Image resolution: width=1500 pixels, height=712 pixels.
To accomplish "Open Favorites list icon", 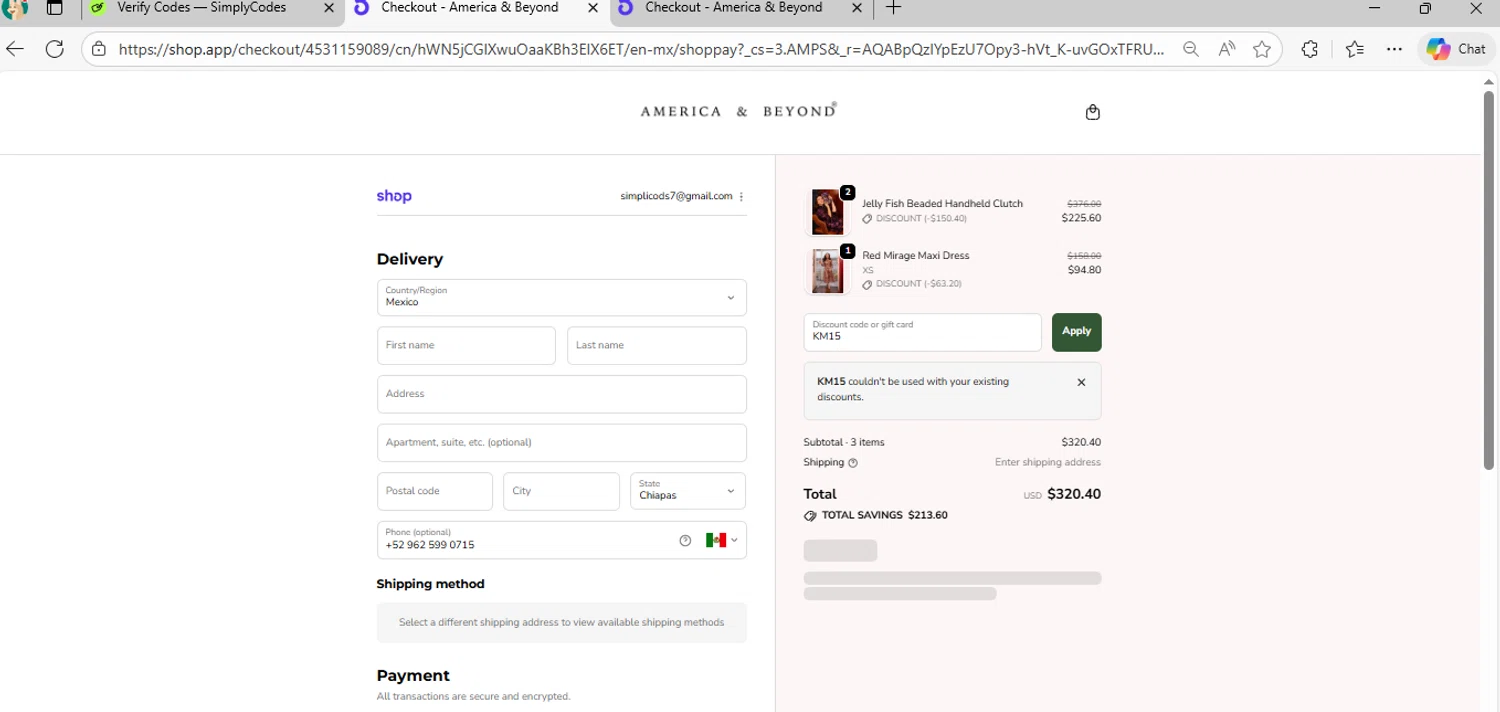I will (1354, 49).
